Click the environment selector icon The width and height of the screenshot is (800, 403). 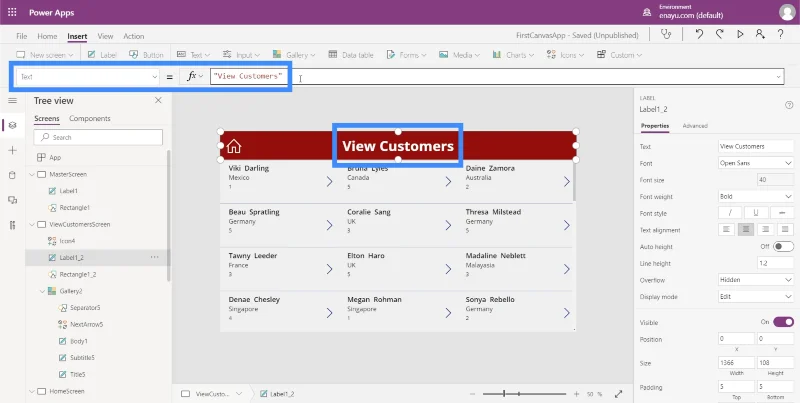pos(647,12)
